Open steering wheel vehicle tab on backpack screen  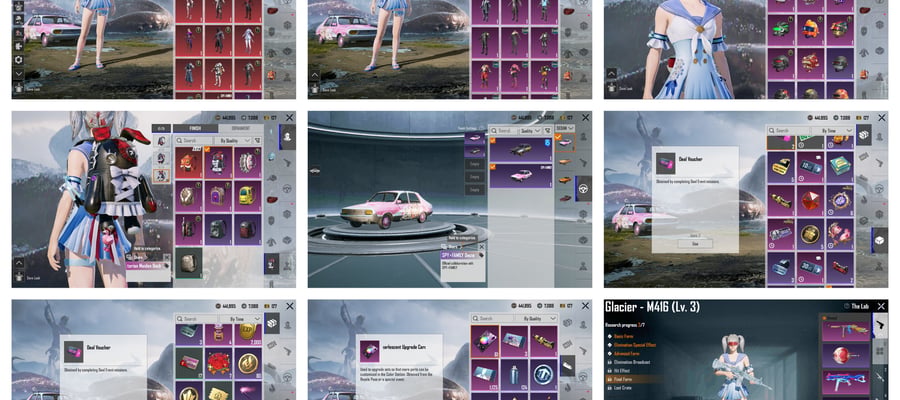(288, 188)
